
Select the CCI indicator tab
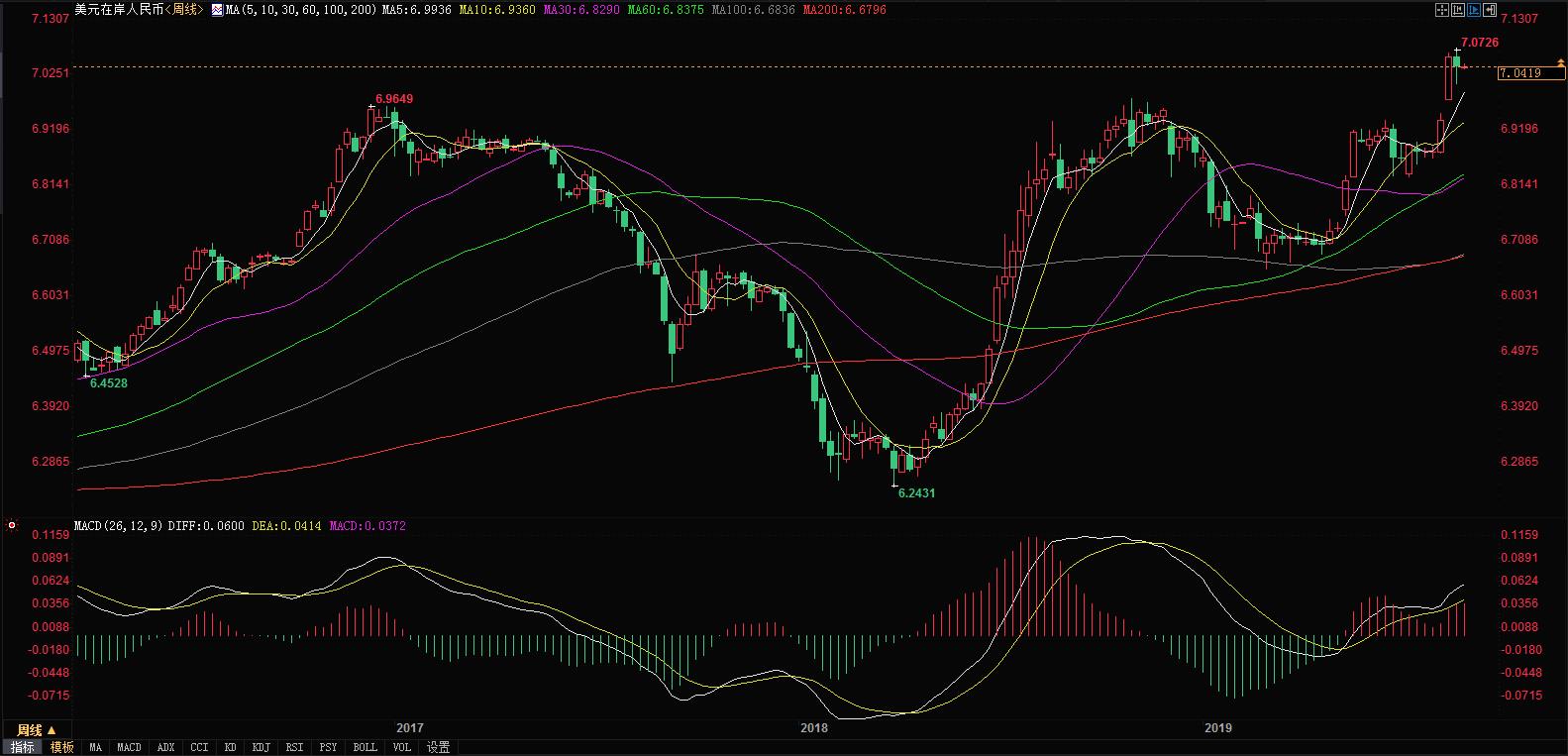(199, 747)
